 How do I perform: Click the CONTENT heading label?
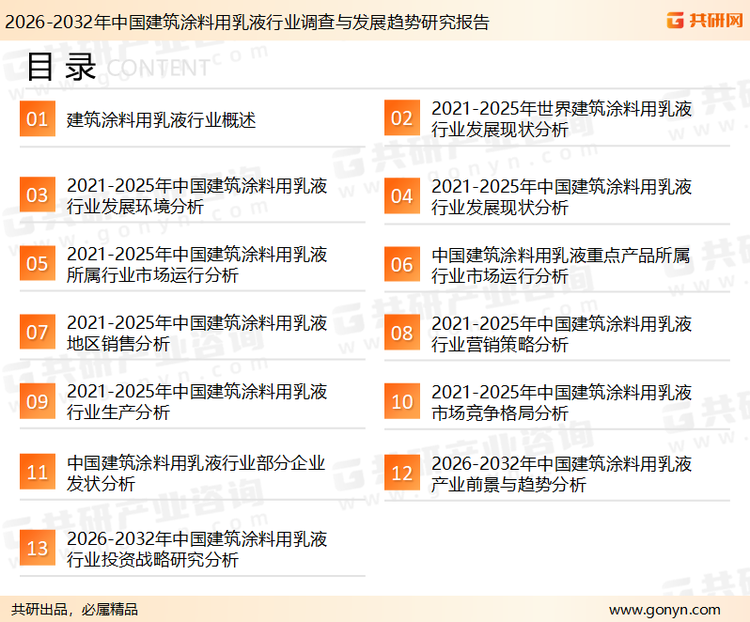click(x=158, y=68)
